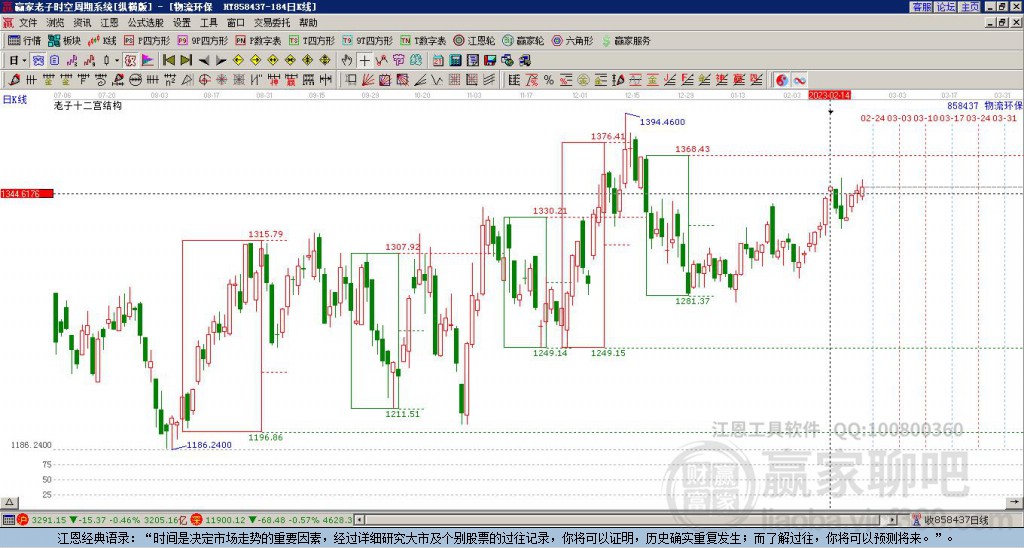Click the 1394.4600 high price label
The width and height of the screenshot is (1024, 548).
click(x=662, y=122)
